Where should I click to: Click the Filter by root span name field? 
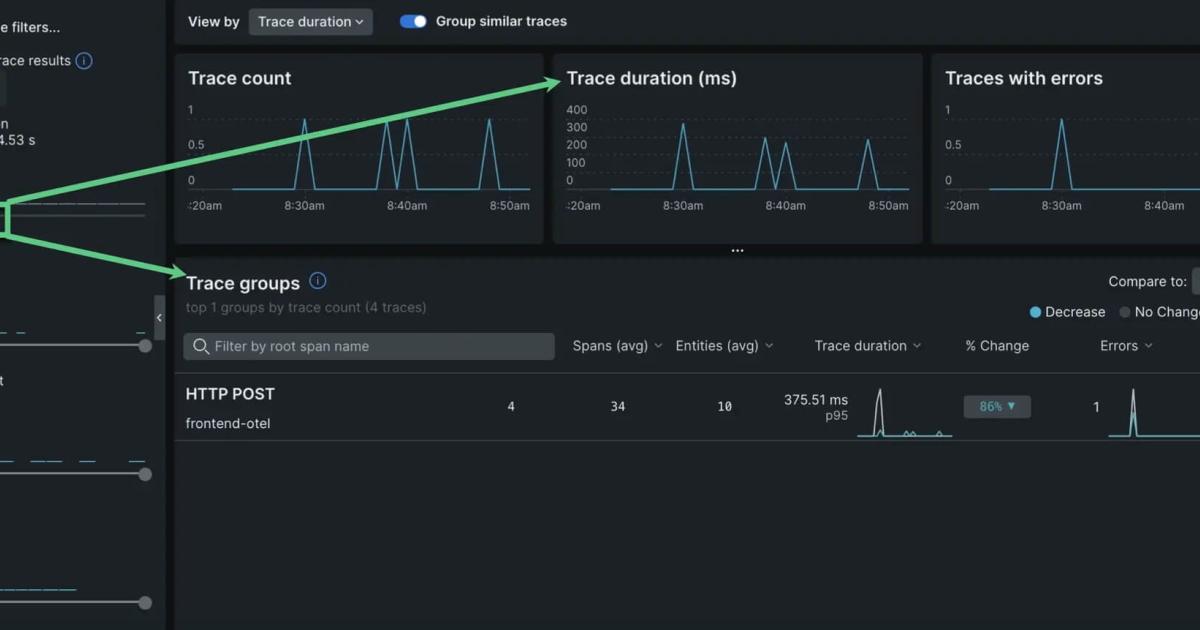[x=369, y=346]
